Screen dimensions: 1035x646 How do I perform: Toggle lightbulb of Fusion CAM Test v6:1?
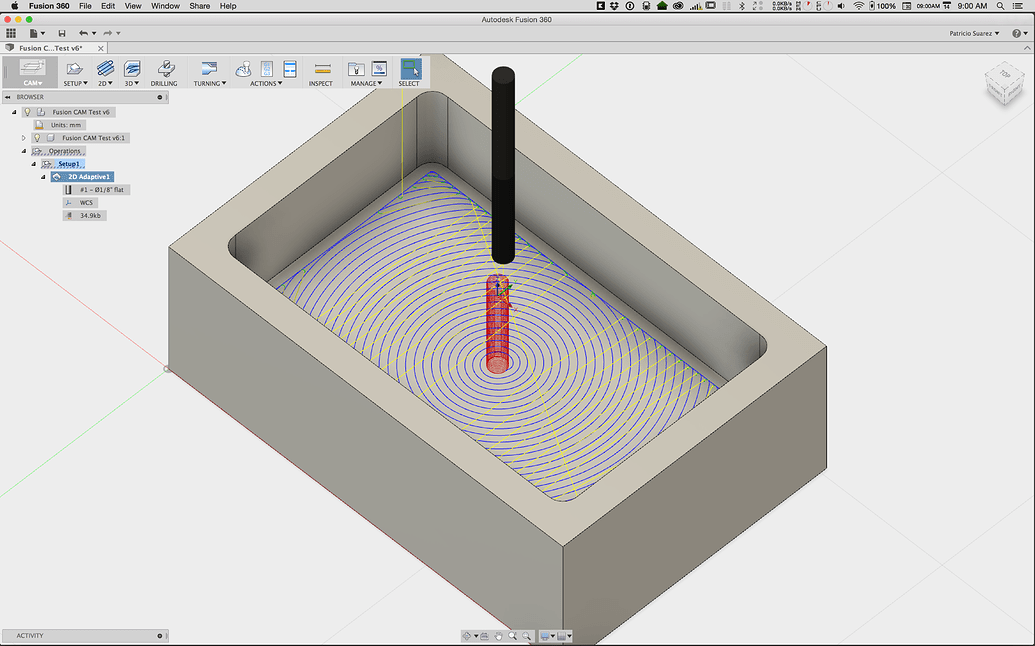(37, 138)
